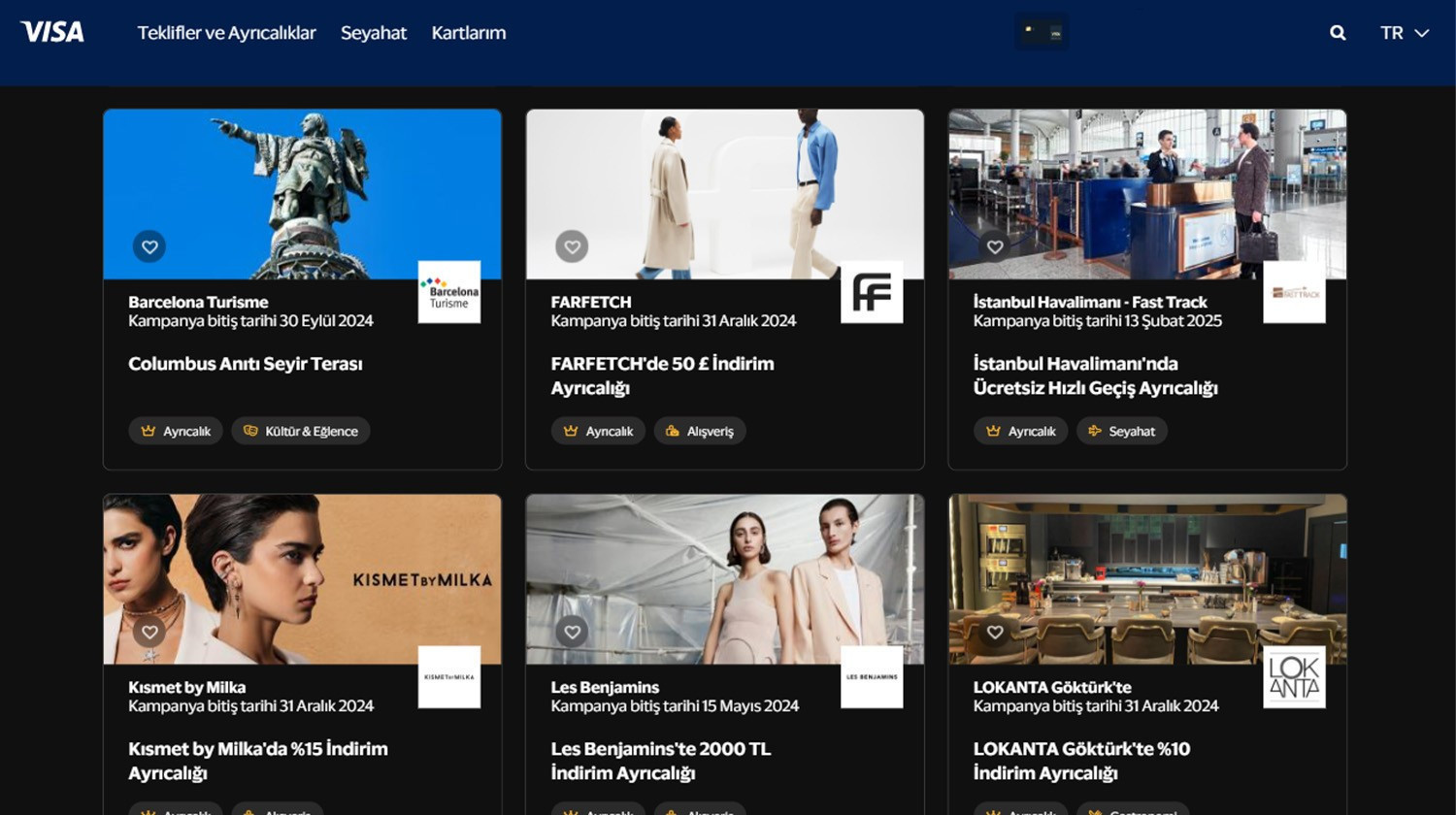Image resolution: width=1456 pixels, height=815 pixels.
Task: Select the Kültür & Eğlence tag
Action: 301,431
